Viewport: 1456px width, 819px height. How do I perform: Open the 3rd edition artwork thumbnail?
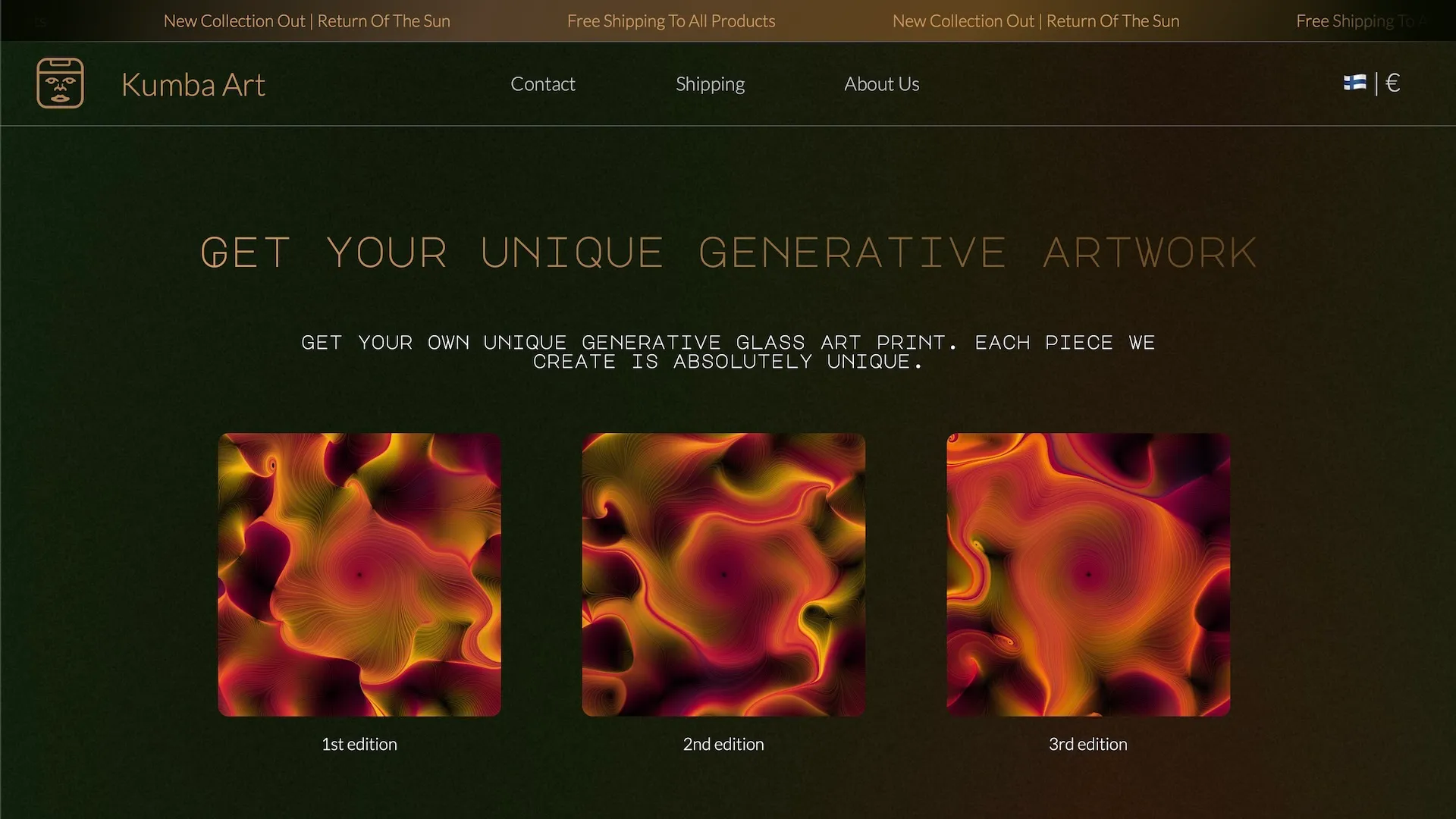(x=1088, y=575)
